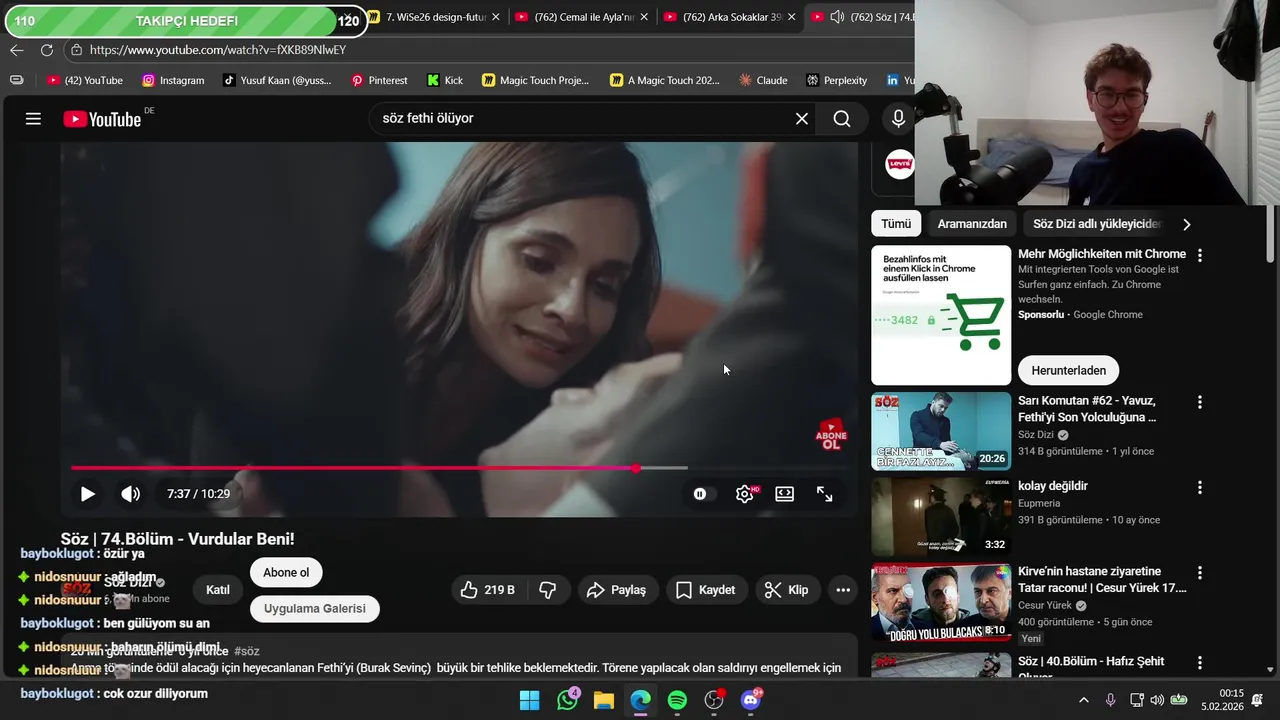Open the YouTube hamburger guide menu
The width and height of the screenshot is (1280, 720).
tap(33, 119)
